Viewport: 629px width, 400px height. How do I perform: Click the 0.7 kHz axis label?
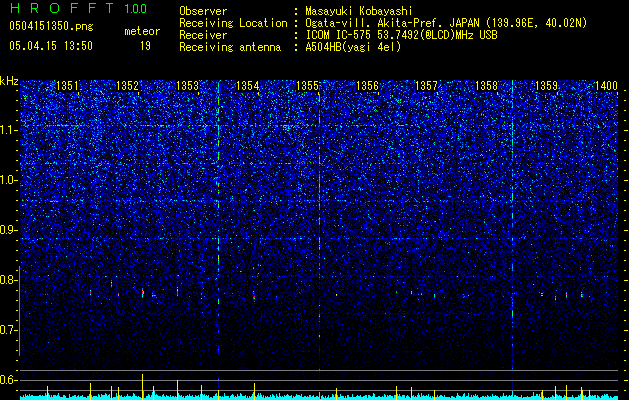point(9,330)
